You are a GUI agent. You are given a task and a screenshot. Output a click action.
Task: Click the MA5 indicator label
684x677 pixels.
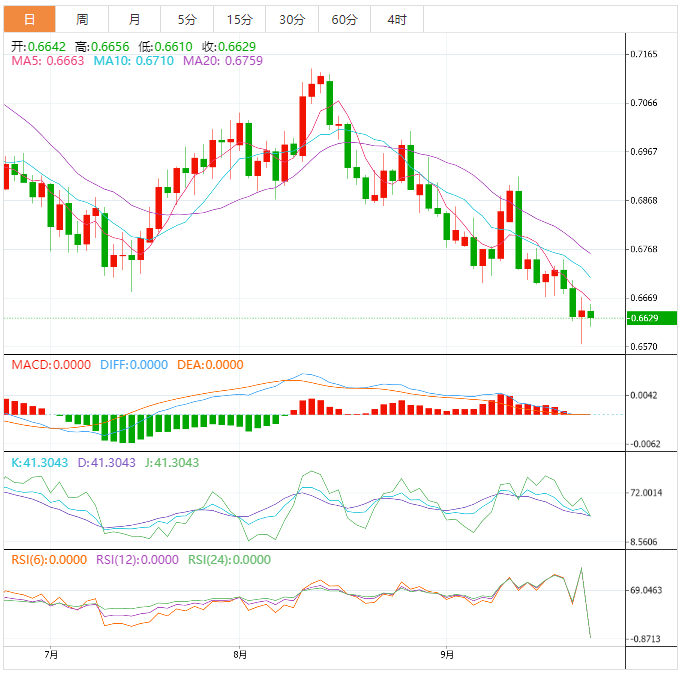[x=47, y=61]
